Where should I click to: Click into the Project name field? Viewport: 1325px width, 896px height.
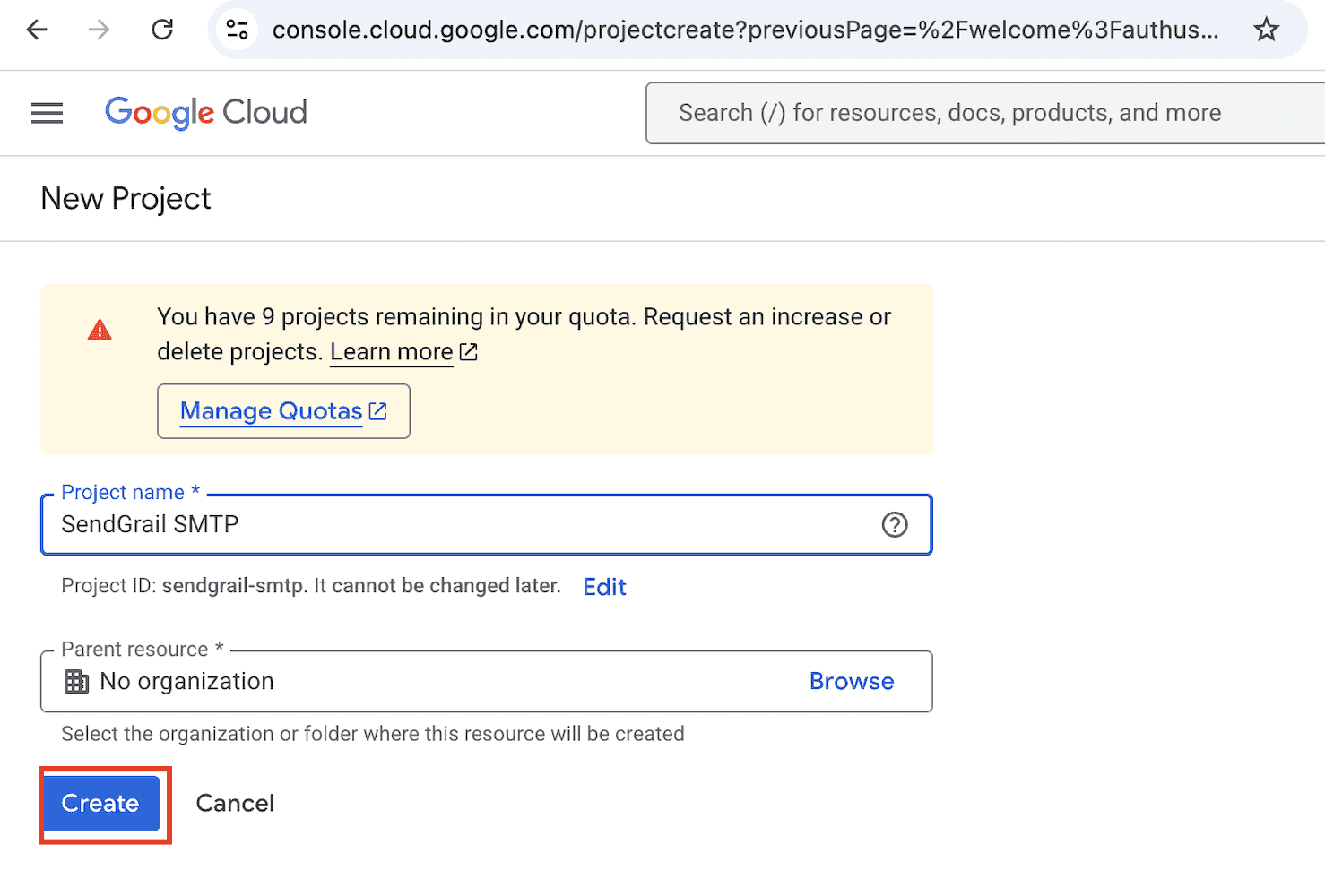point(487,524)
